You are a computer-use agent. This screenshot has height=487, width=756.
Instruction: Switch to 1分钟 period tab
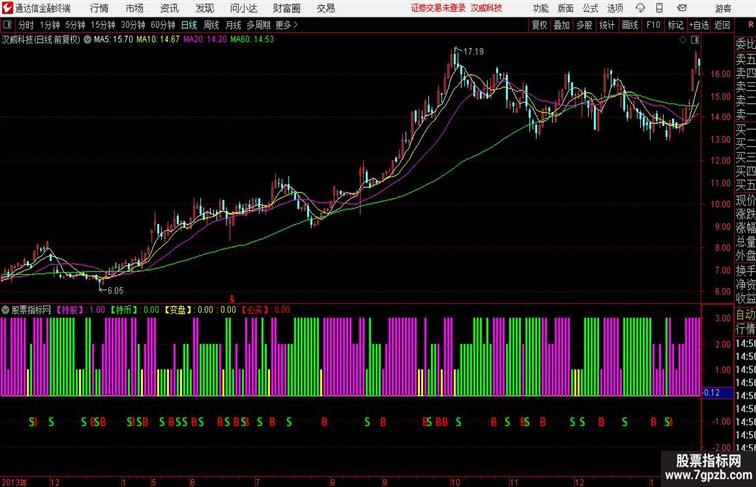(50, 25)
